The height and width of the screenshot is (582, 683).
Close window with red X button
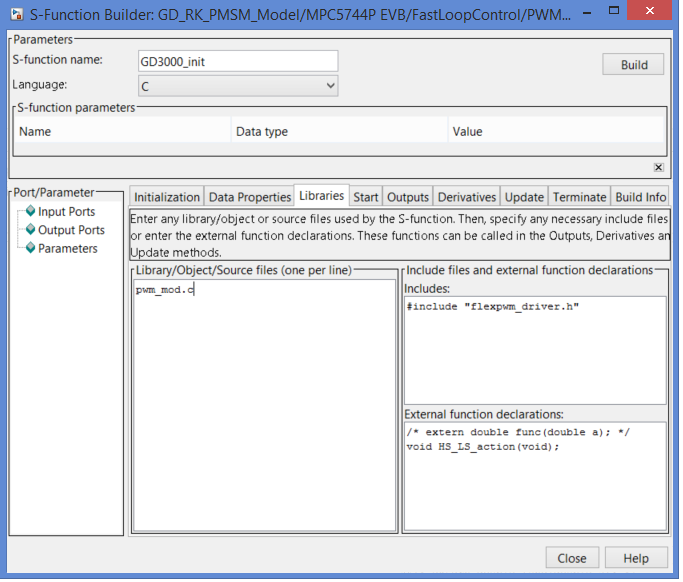pyautogui.click(x=649, y=10)
